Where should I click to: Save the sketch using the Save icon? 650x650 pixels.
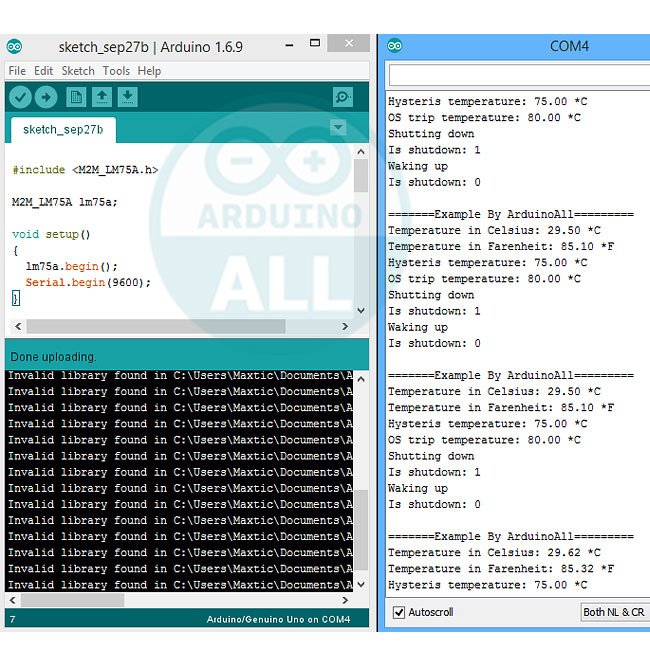[x=128, y=97]
